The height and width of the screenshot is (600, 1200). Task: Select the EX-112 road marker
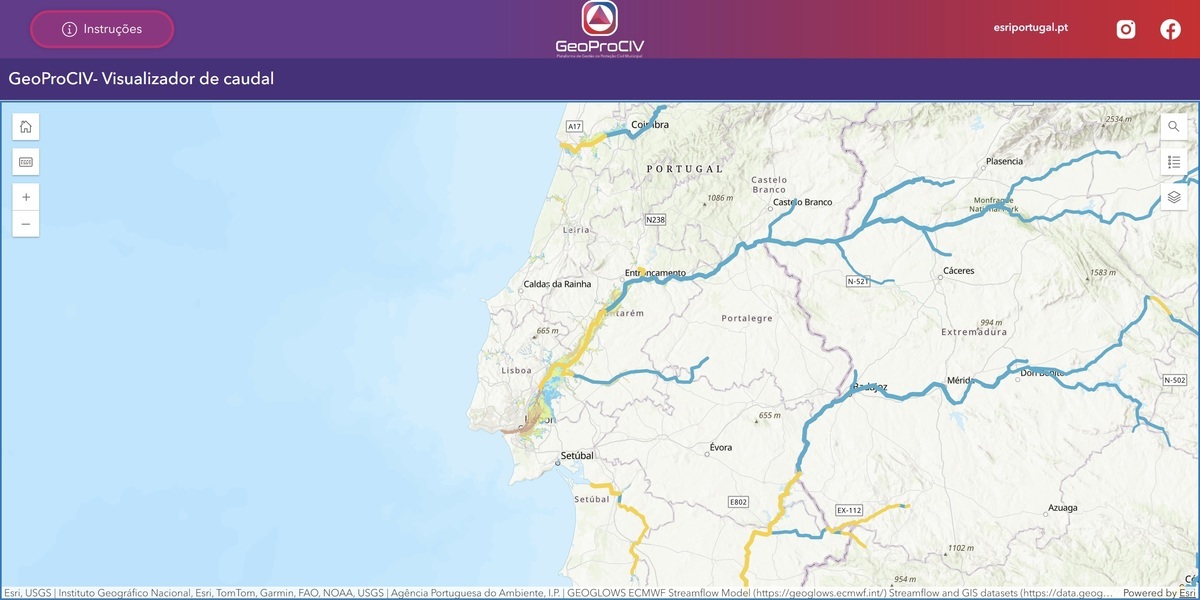pos(848,510)
